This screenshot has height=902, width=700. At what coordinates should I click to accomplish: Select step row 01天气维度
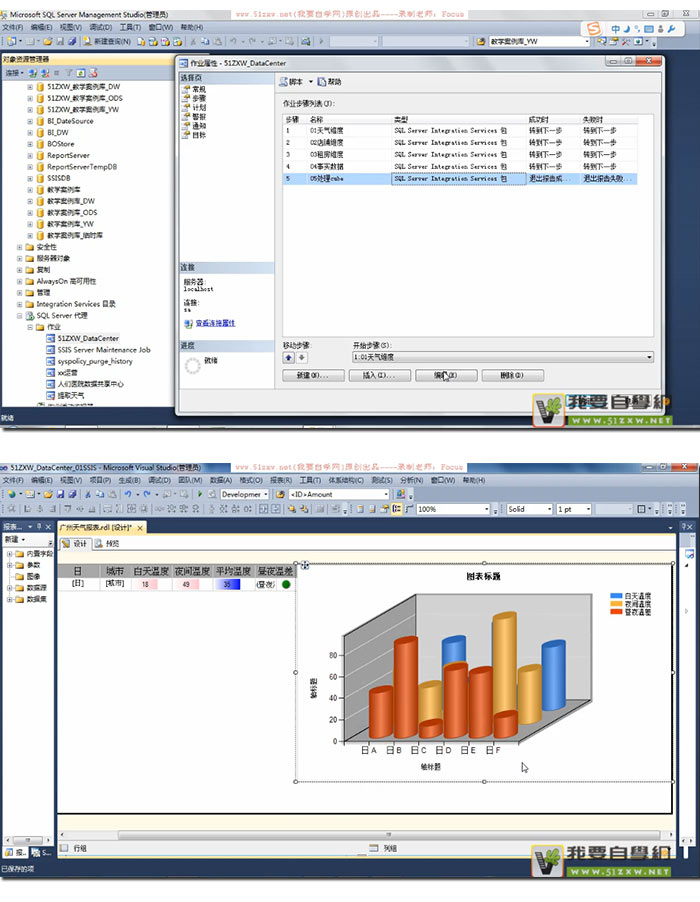coord(460,131)
